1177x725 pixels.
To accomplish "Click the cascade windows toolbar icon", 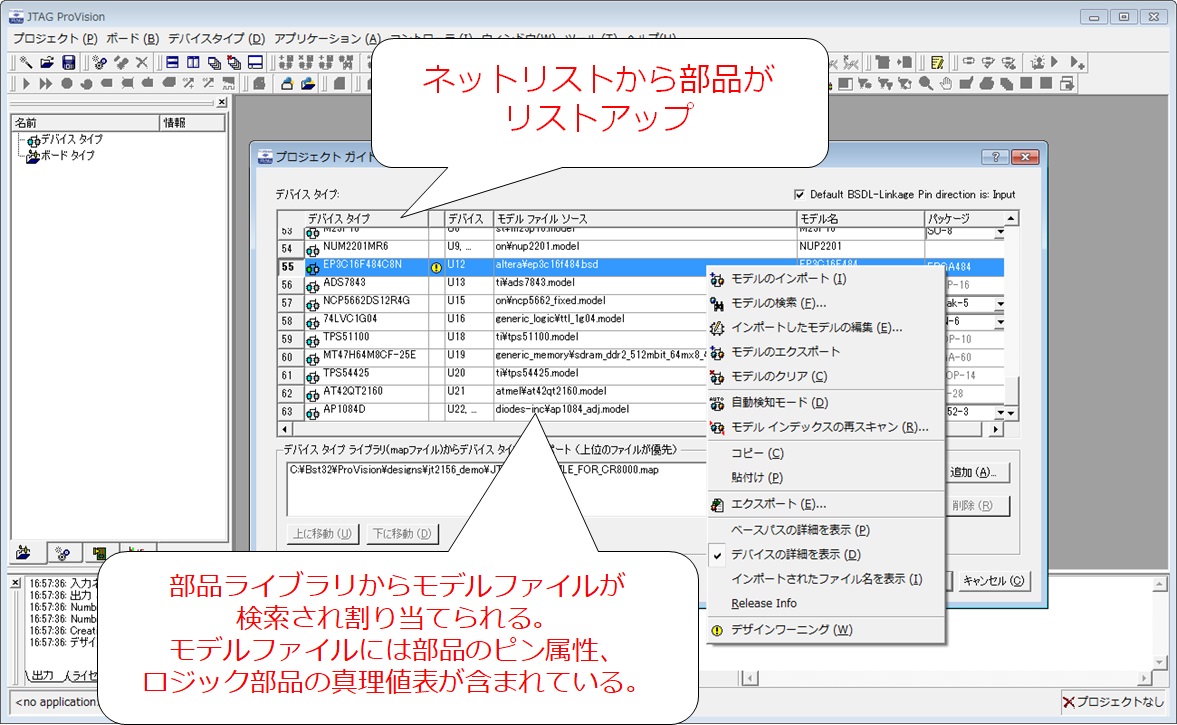I will (x=214, y=62).
